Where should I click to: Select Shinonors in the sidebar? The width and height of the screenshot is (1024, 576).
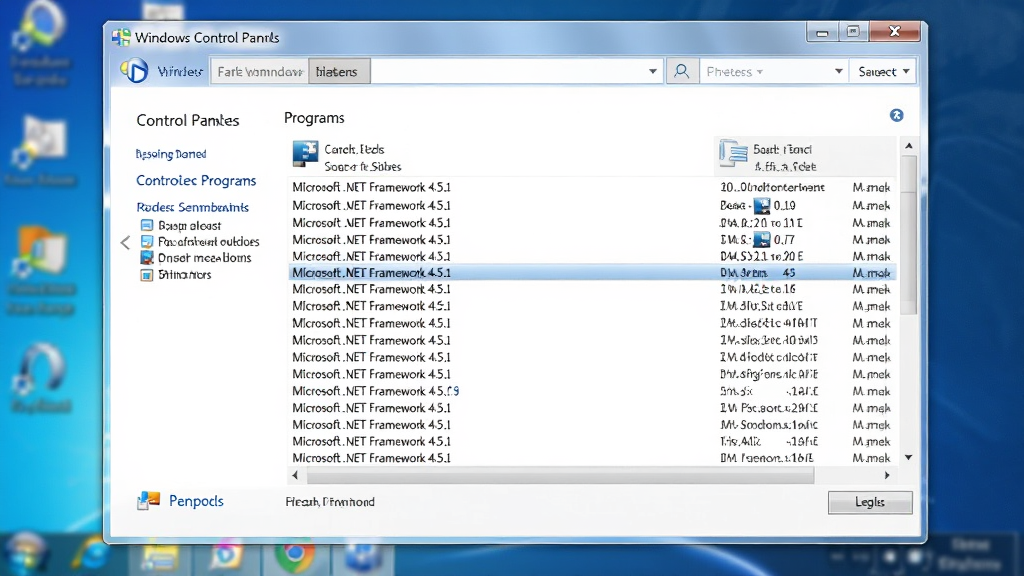185,274
